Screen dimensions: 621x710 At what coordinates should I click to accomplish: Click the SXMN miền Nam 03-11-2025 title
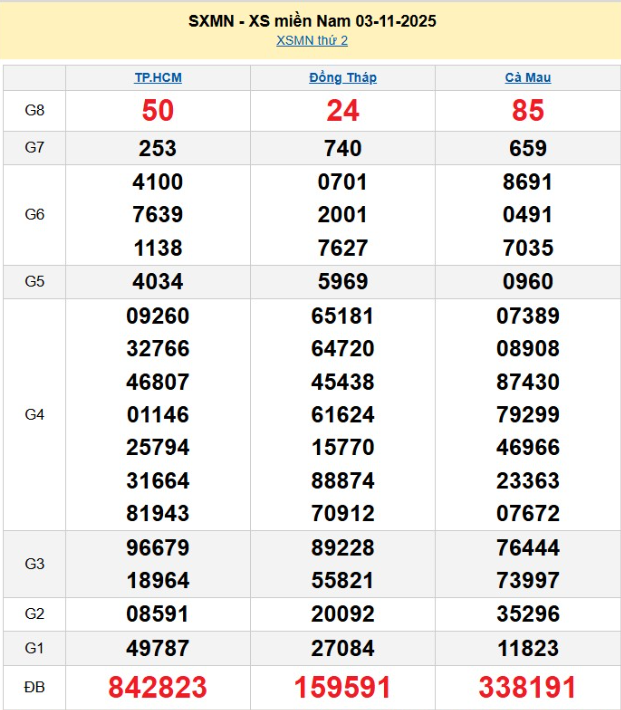click(311, 21)
